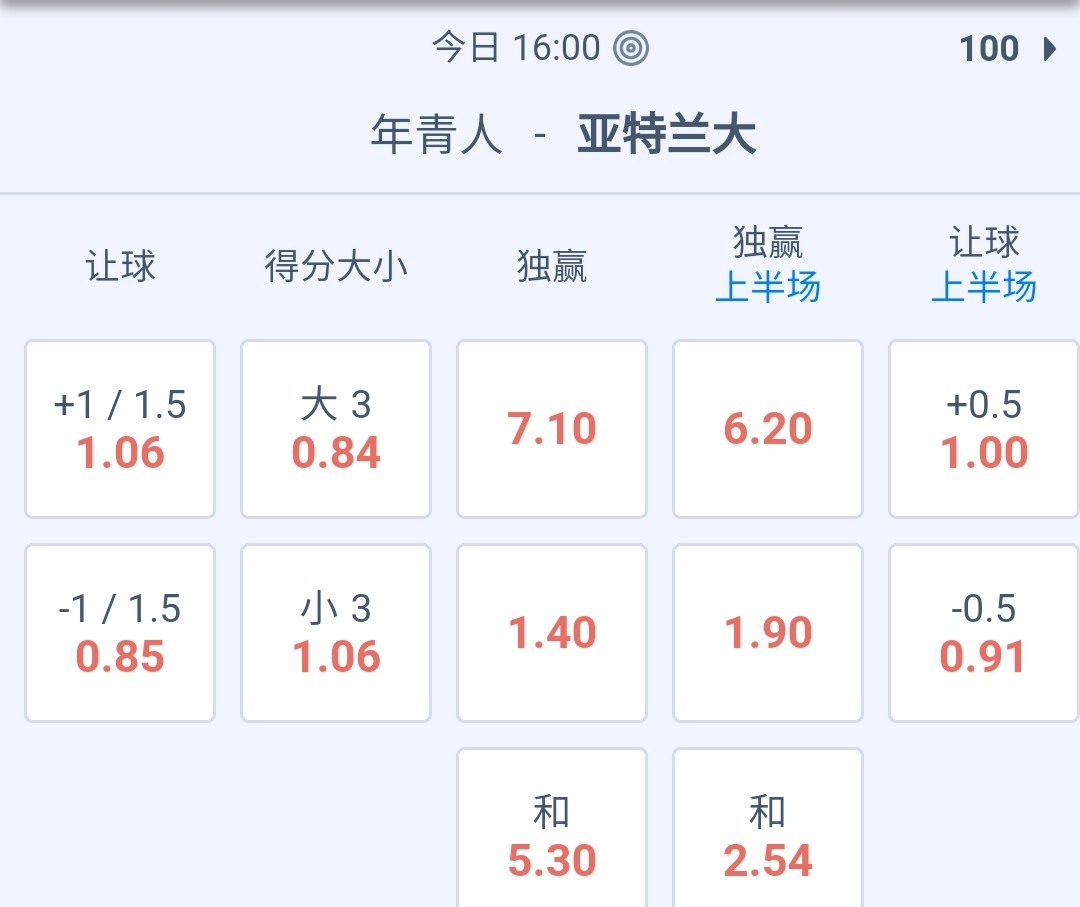Tap the 得分大小 column header

(x=336, y=267)
